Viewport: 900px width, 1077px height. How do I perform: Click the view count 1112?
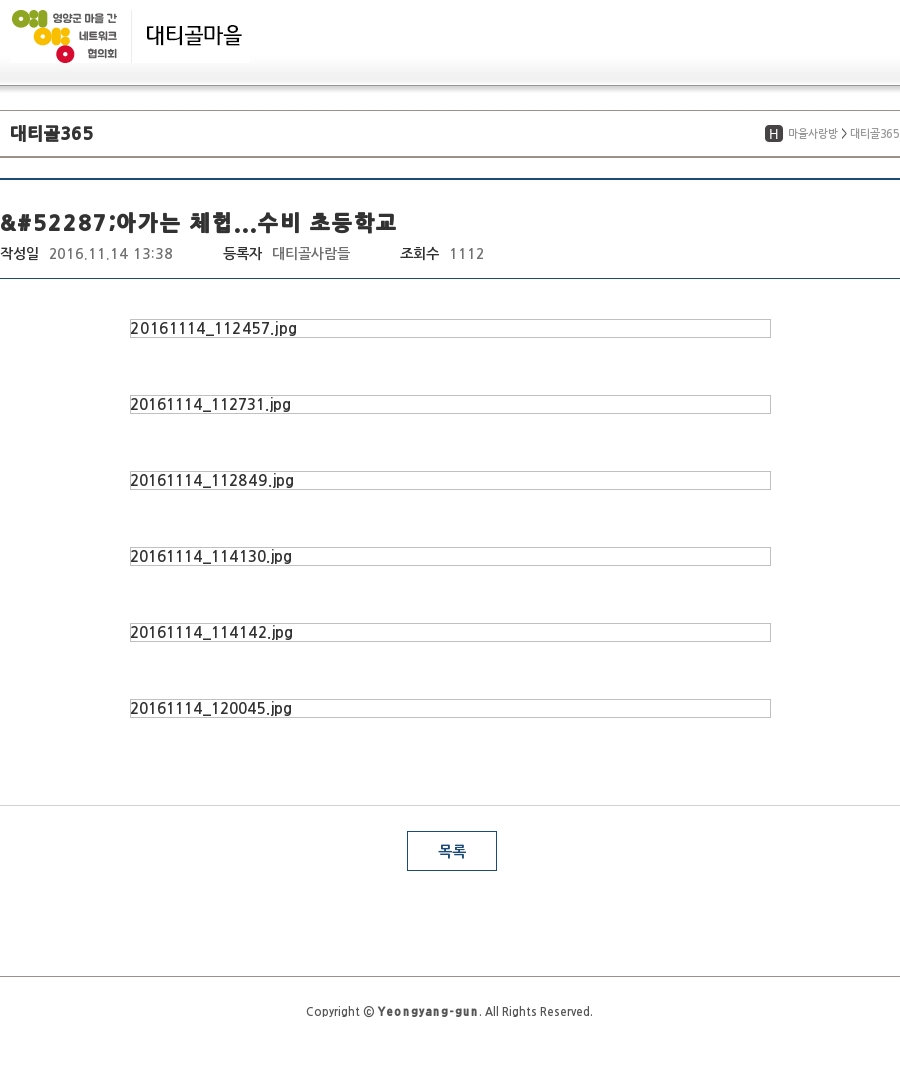[x=466, y=254]
